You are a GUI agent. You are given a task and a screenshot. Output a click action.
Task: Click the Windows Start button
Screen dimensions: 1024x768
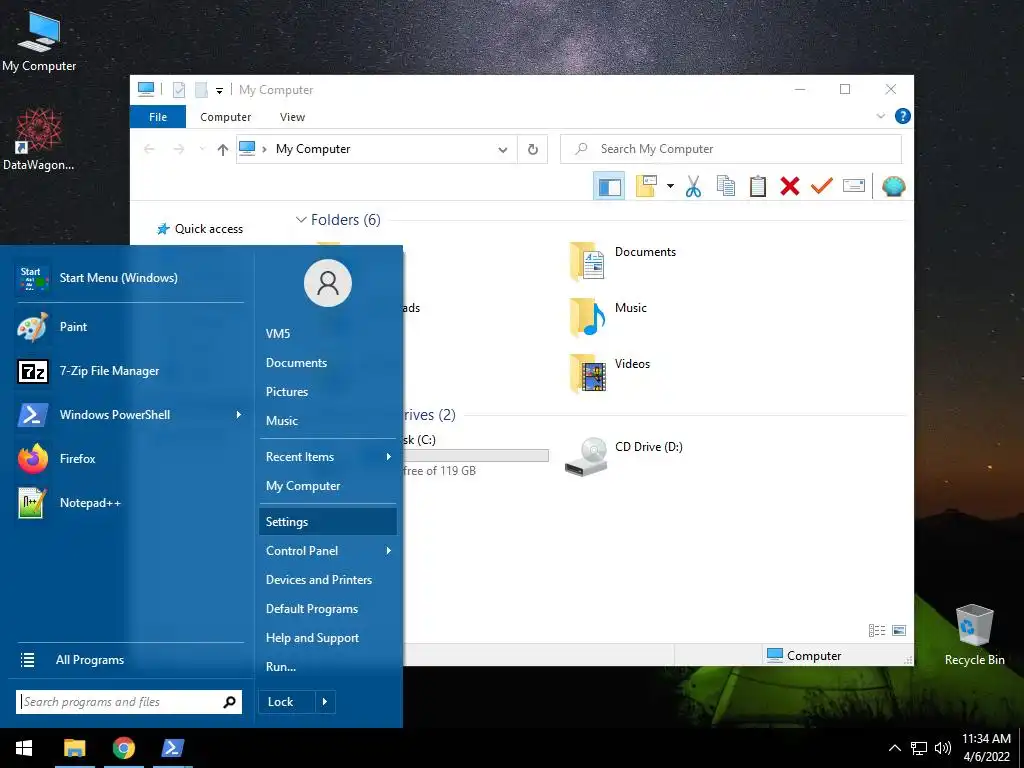(24, 748)
